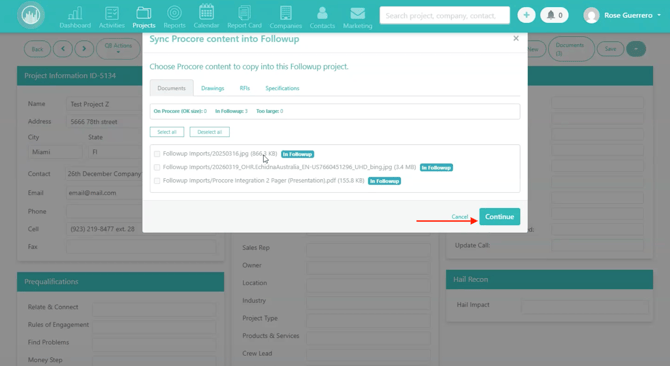Click the Sales Rep field
This screenshot has height=366, width=670.
click(x=368, y=250)
